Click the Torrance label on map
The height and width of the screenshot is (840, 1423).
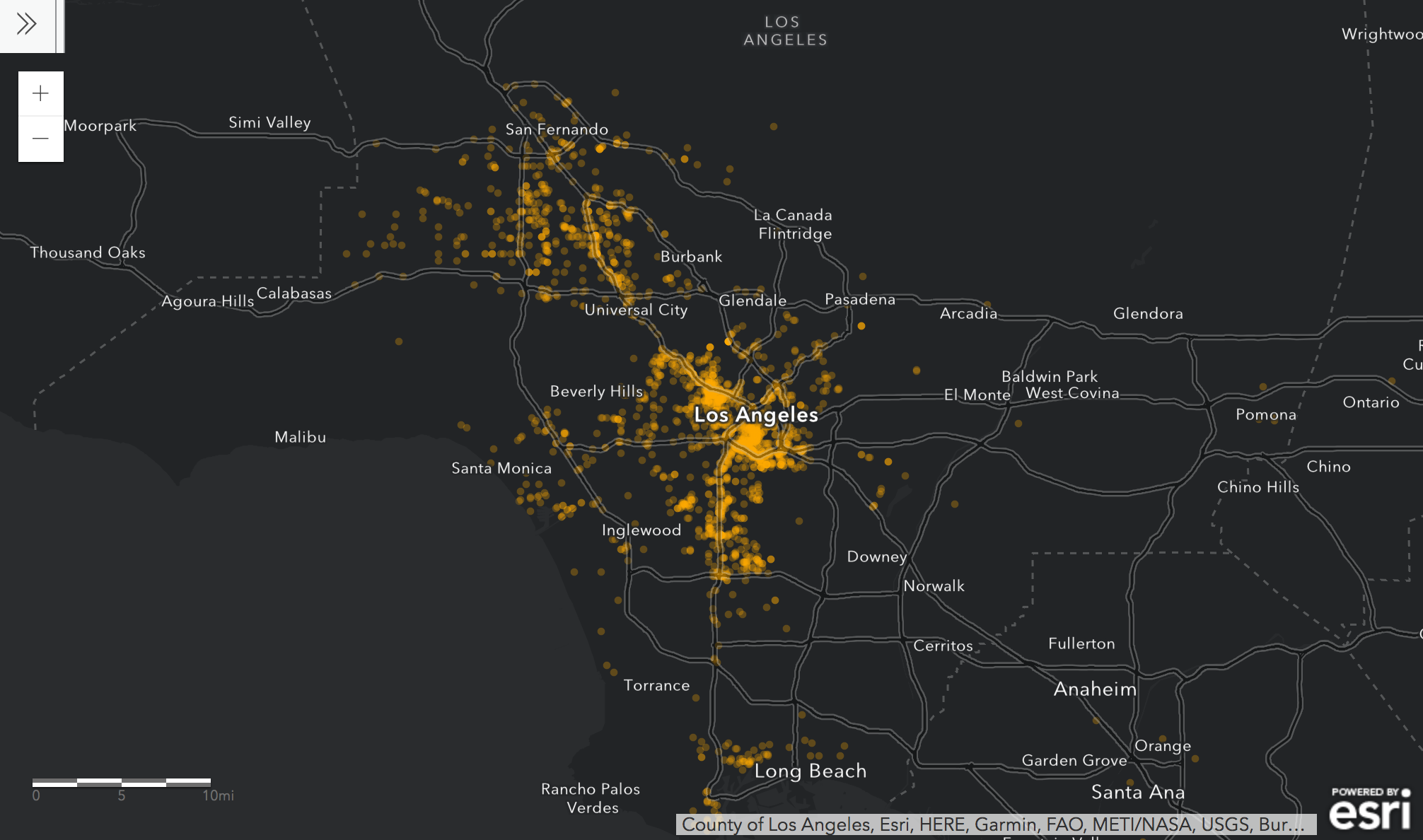[x=656, y=685]
